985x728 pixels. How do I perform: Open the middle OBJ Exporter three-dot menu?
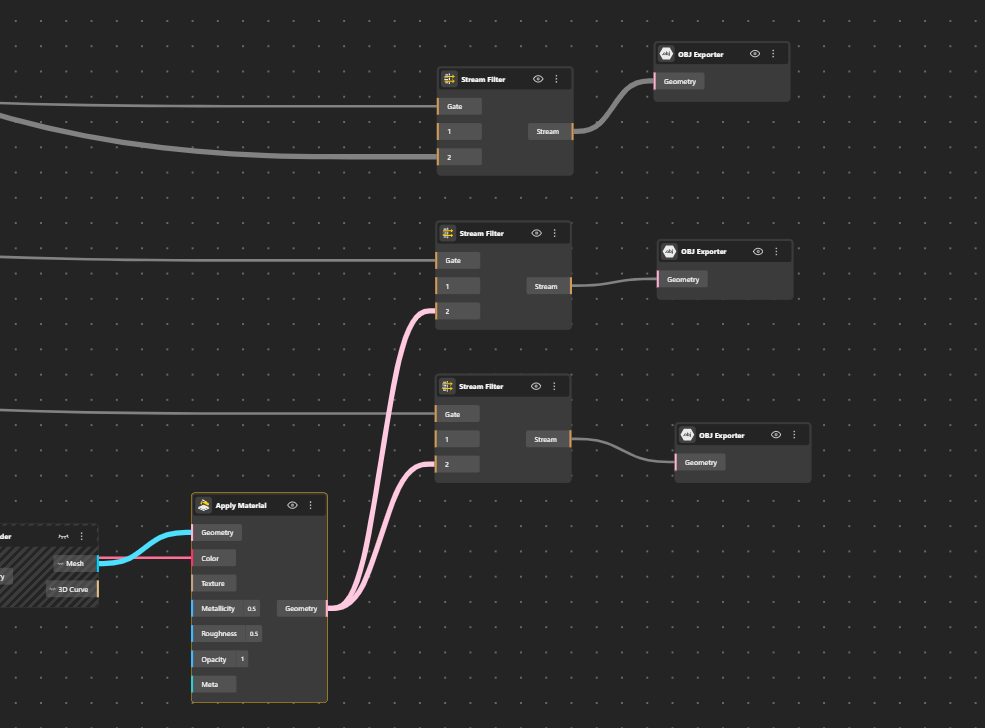(776, 251)
